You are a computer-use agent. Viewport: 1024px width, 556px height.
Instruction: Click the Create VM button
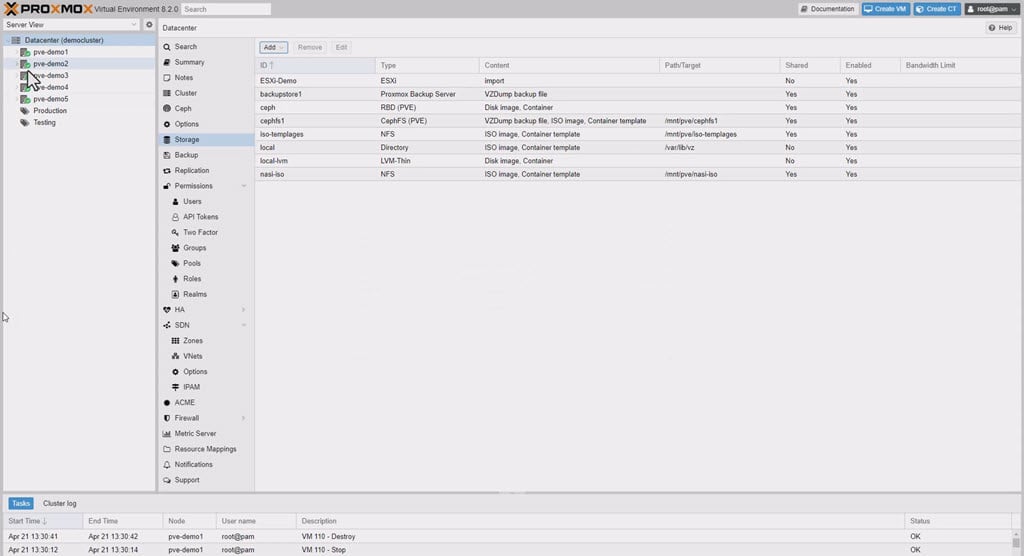tap(886, 9)
